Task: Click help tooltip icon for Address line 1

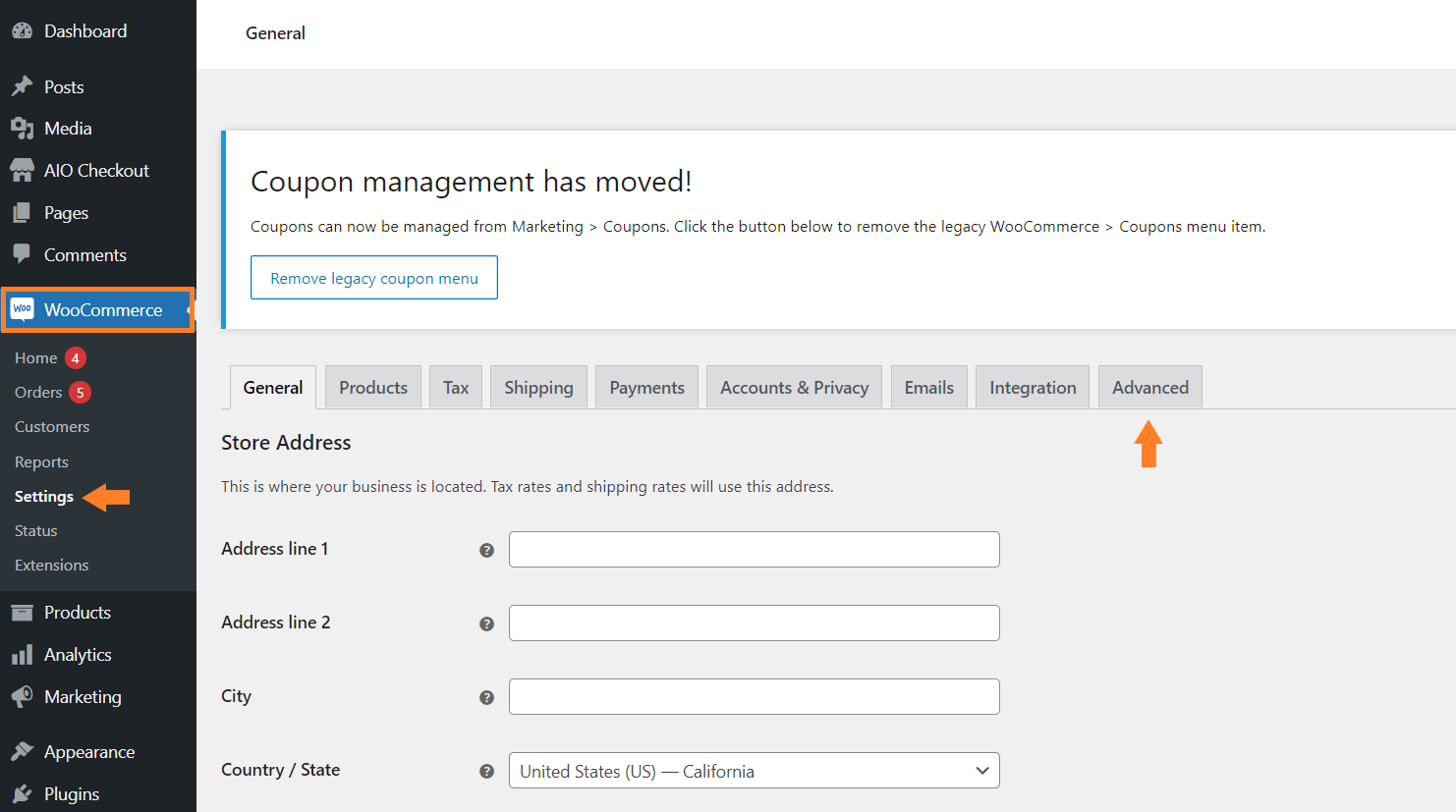Action: (486, 550)
